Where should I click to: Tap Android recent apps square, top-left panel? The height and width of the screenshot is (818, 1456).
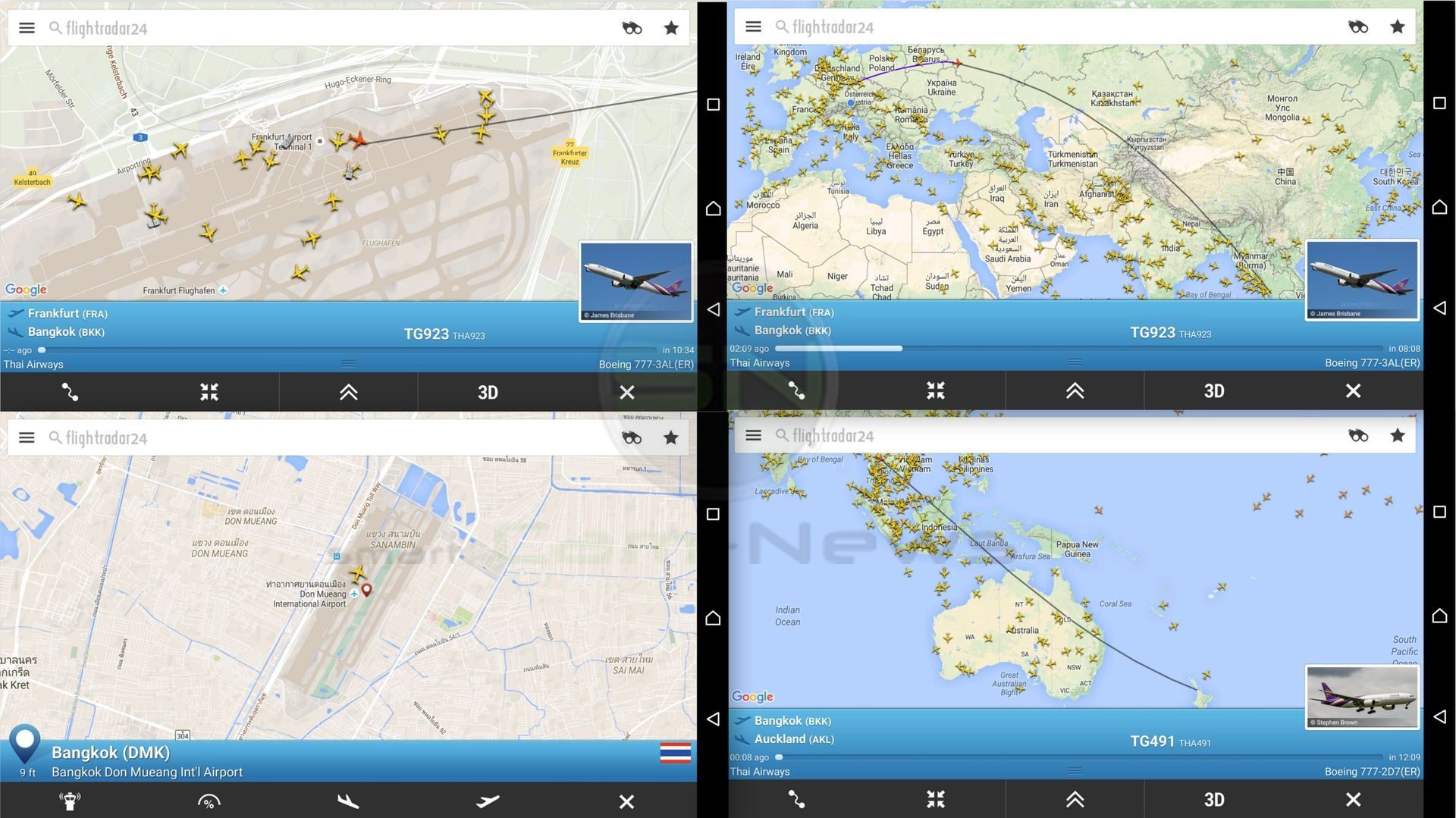coord(713,105)
